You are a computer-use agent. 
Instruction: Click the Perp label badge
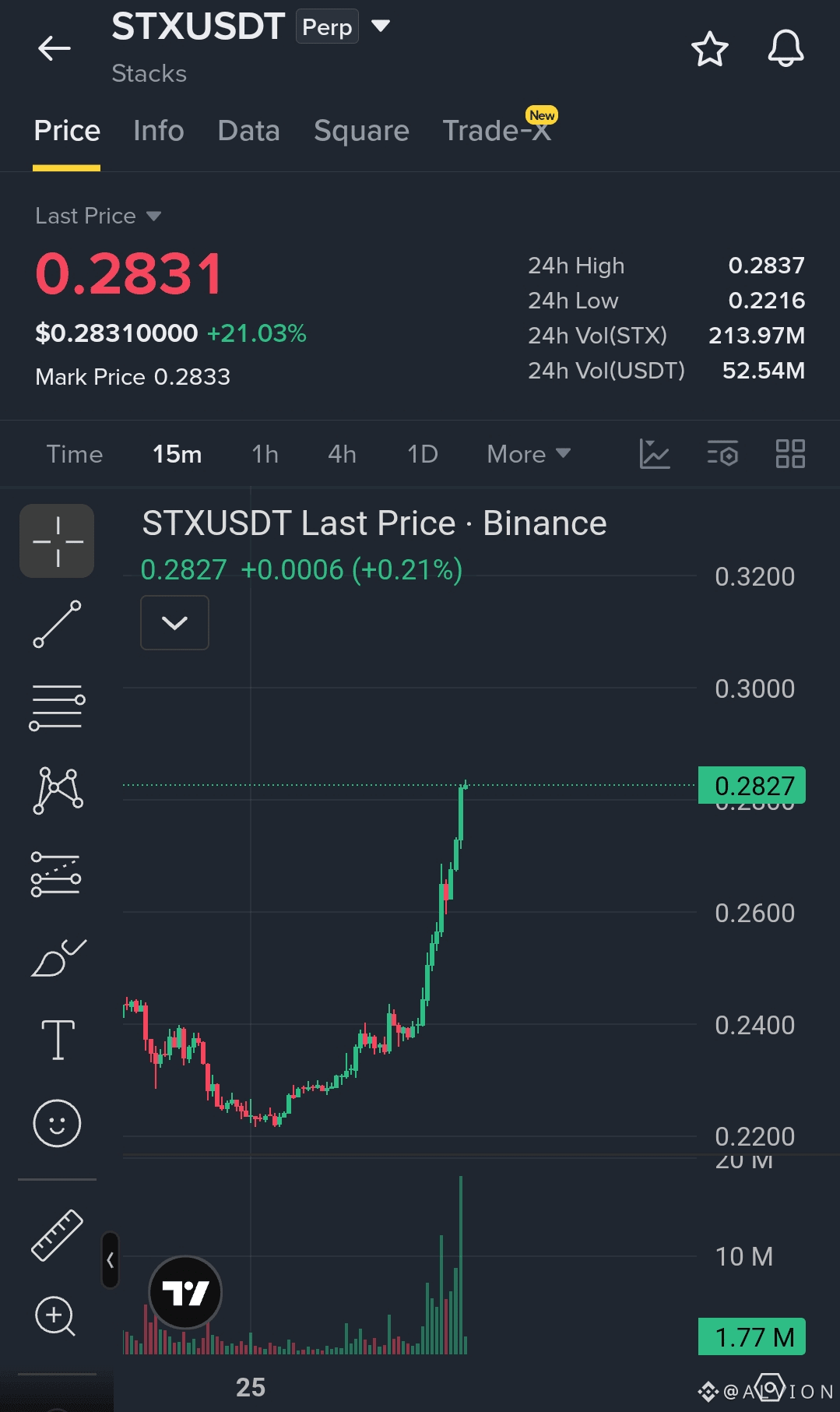(327, 26)
